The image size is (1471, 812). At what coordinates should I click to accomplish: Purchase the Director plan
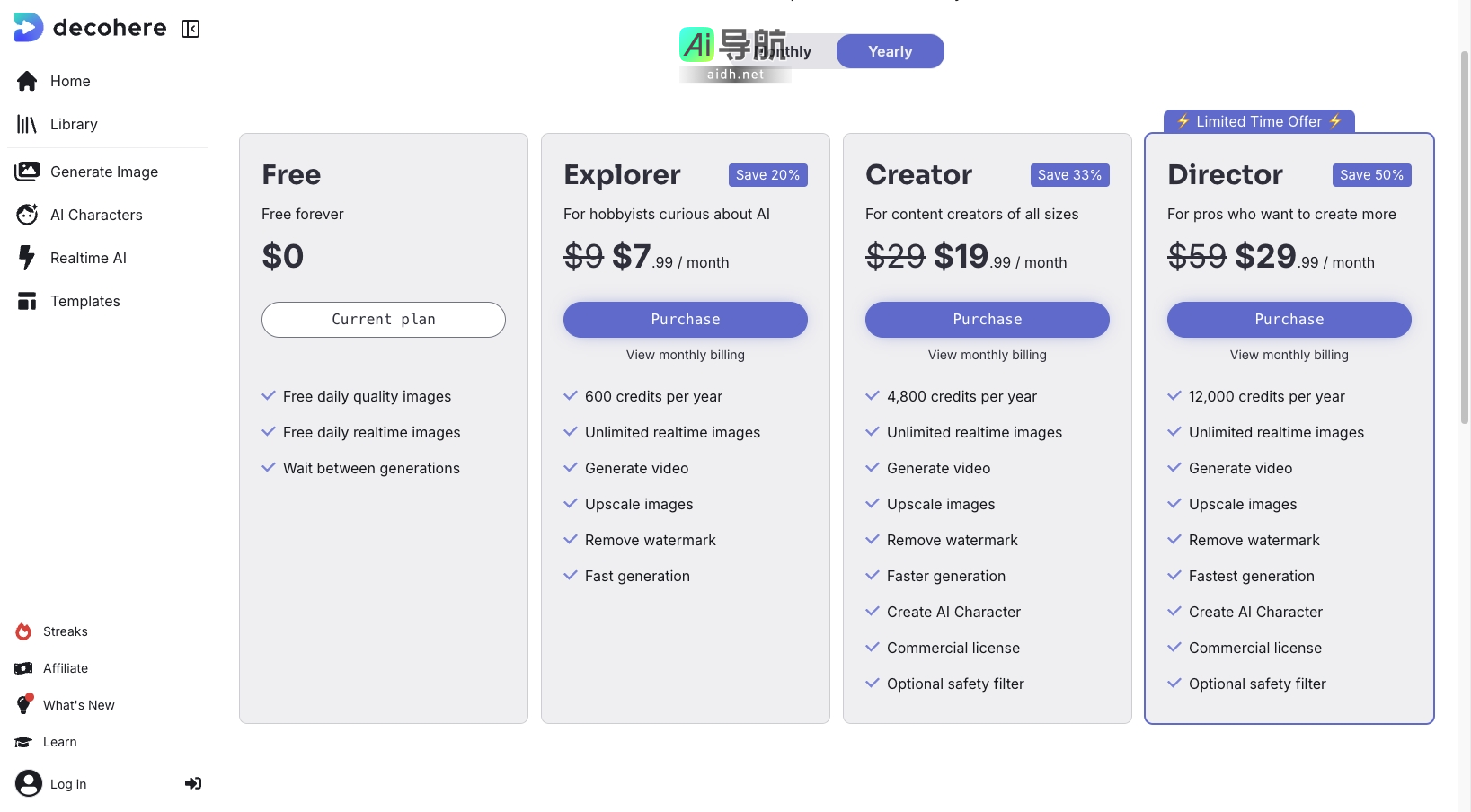1289,320
